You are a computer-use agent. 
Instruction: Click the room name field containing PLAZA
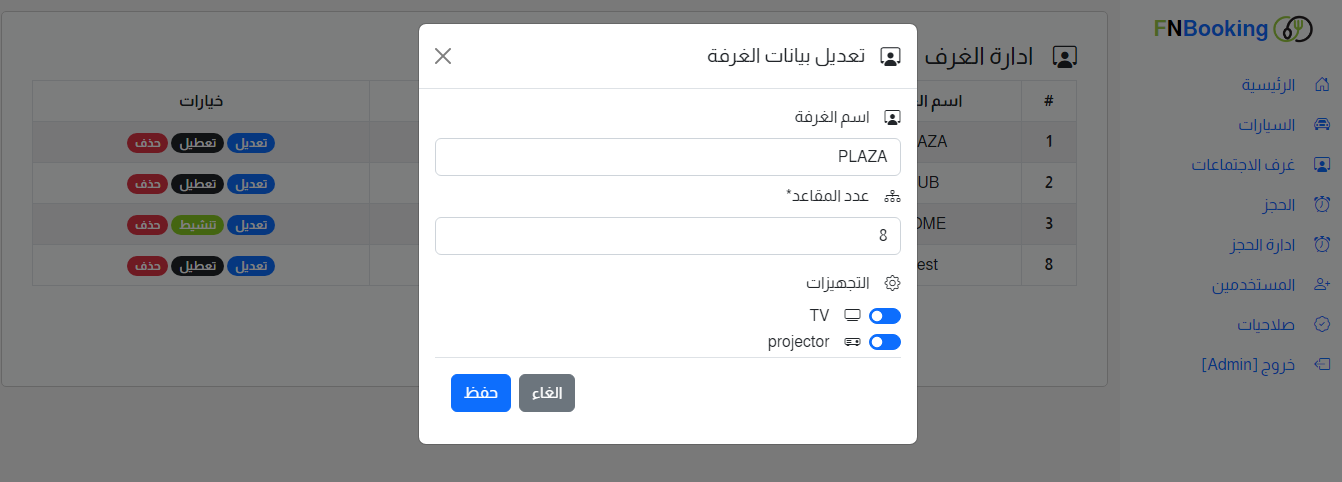pyautogui.click(x=668, y=157)
